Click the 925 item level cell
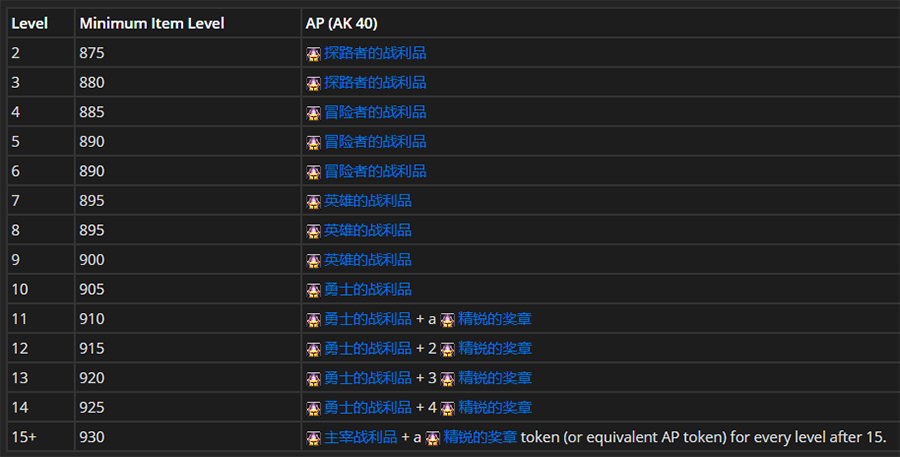This screenshot has height=457, width=900. [188, 408]
